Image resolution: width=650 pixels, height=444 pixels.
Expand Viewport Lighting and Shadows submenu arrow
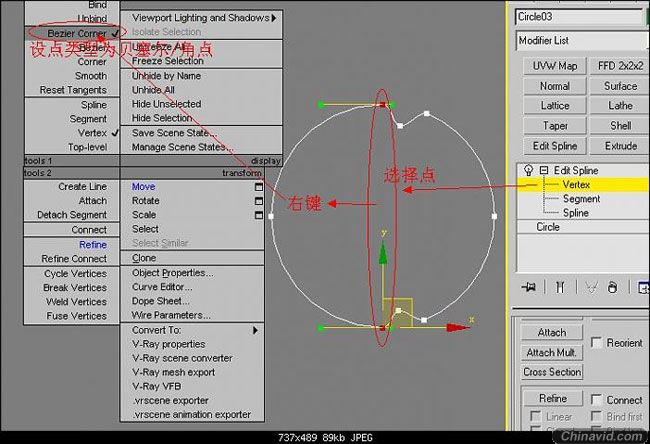tap(274, 18)
